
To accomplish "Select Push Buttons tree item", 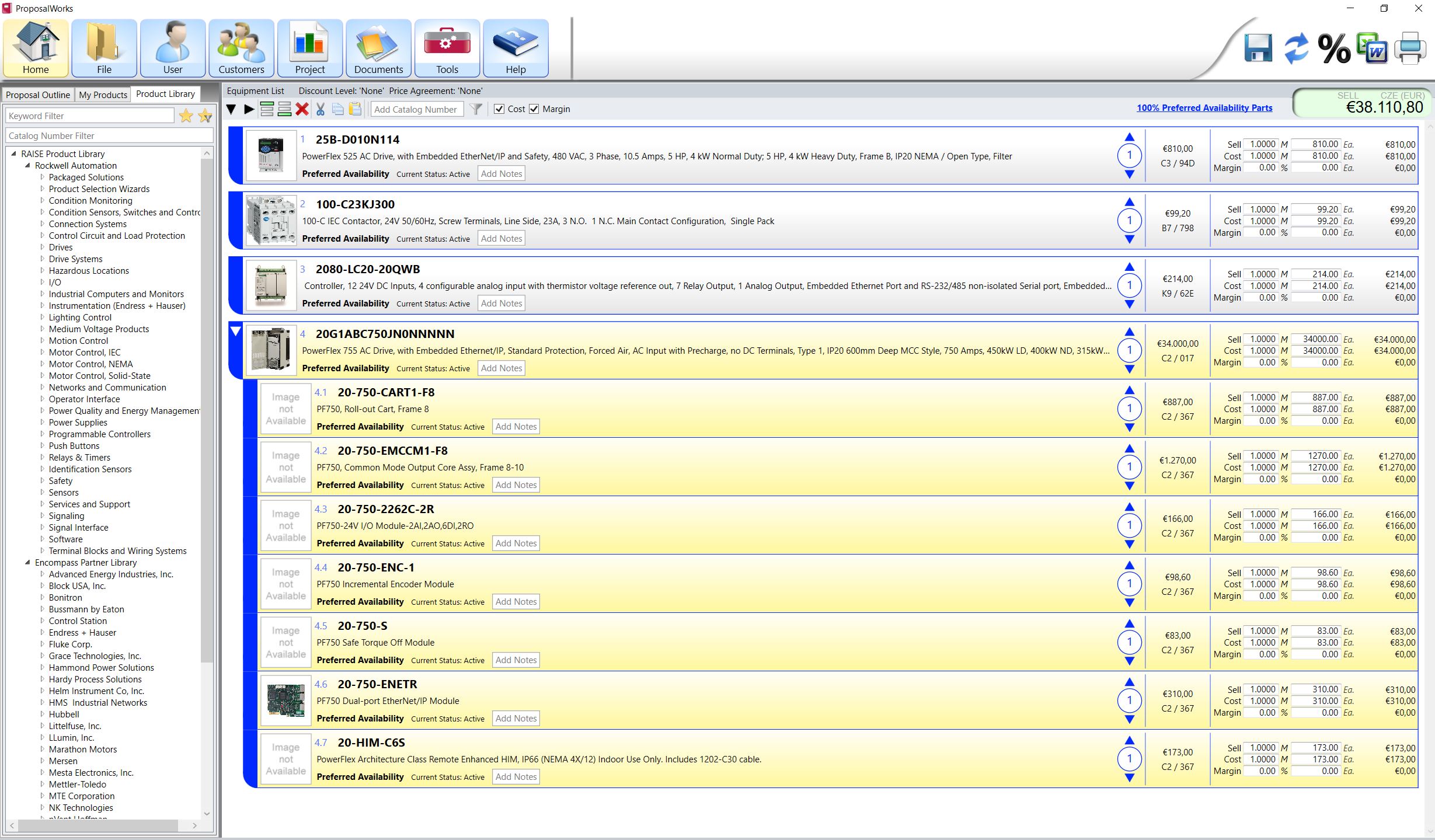I will (x=74, y=445).
